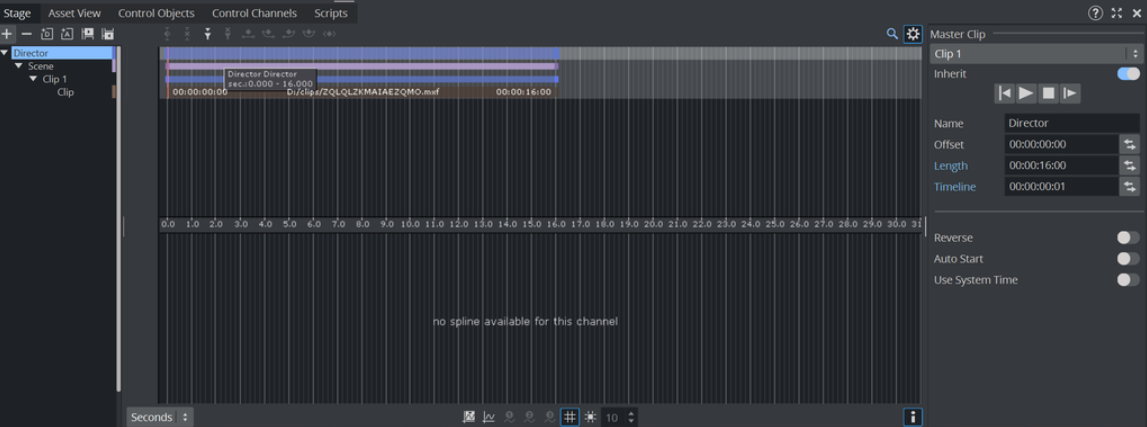Switch to the Asset View tab

pos(74,13)
